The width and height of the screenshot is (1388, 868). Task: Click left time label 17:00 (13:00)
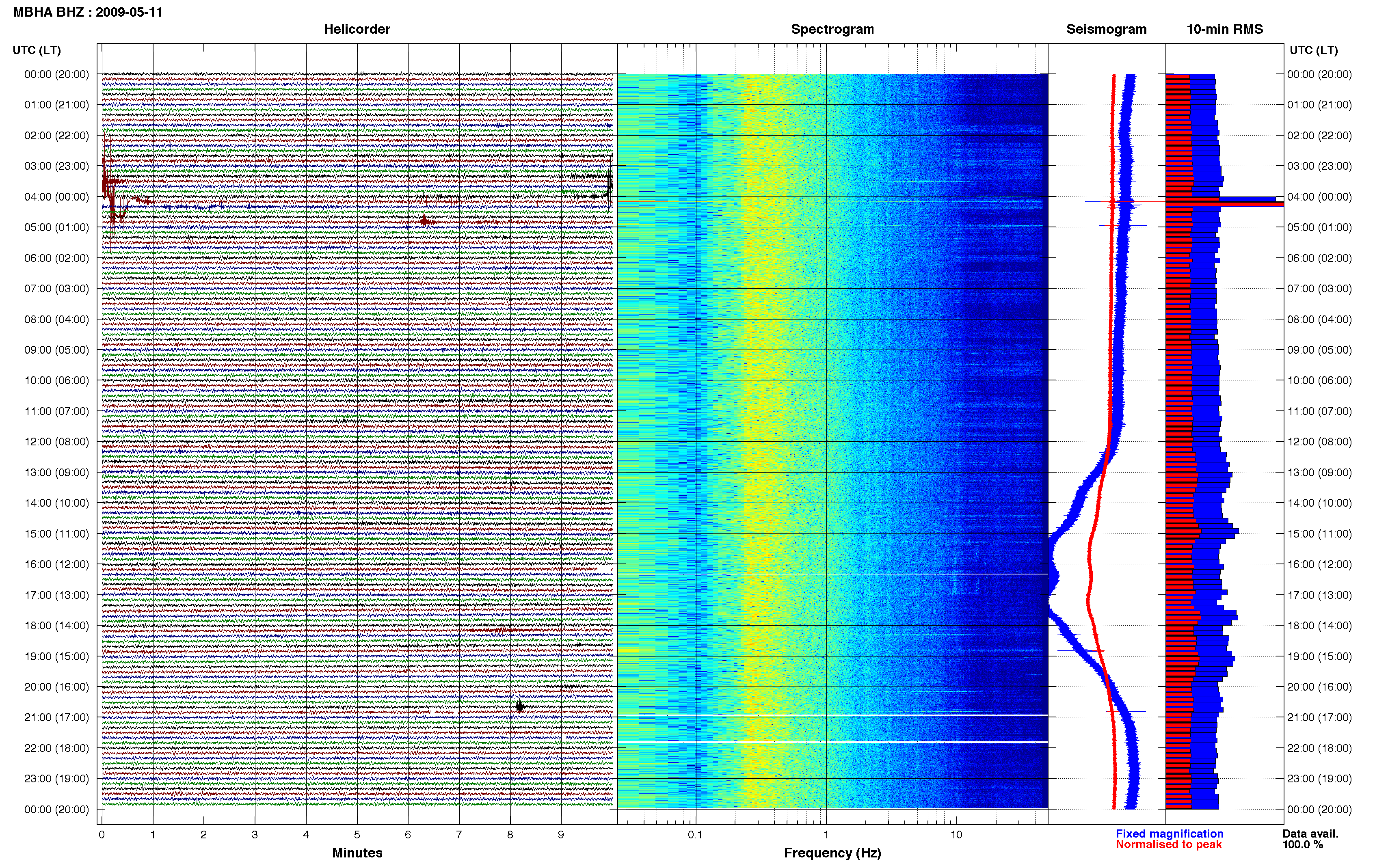(57, 595)
